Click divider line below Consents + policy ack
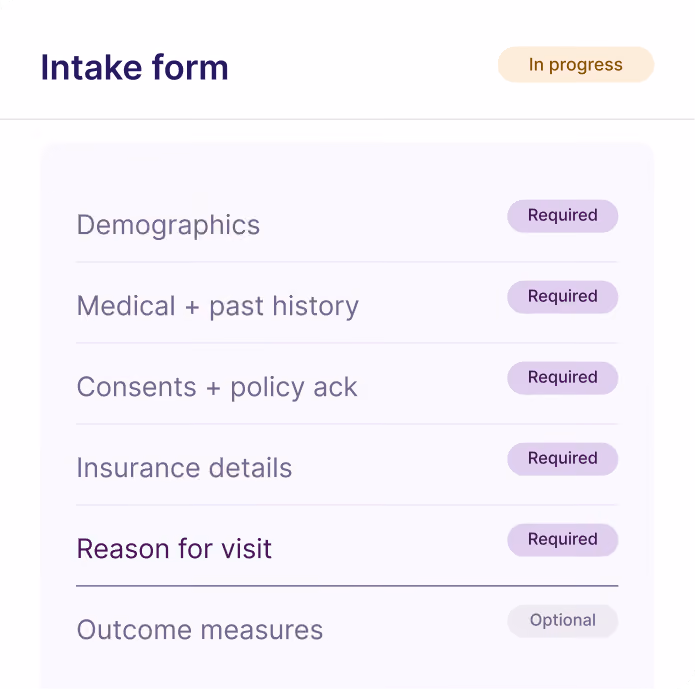 coord(347,424)
